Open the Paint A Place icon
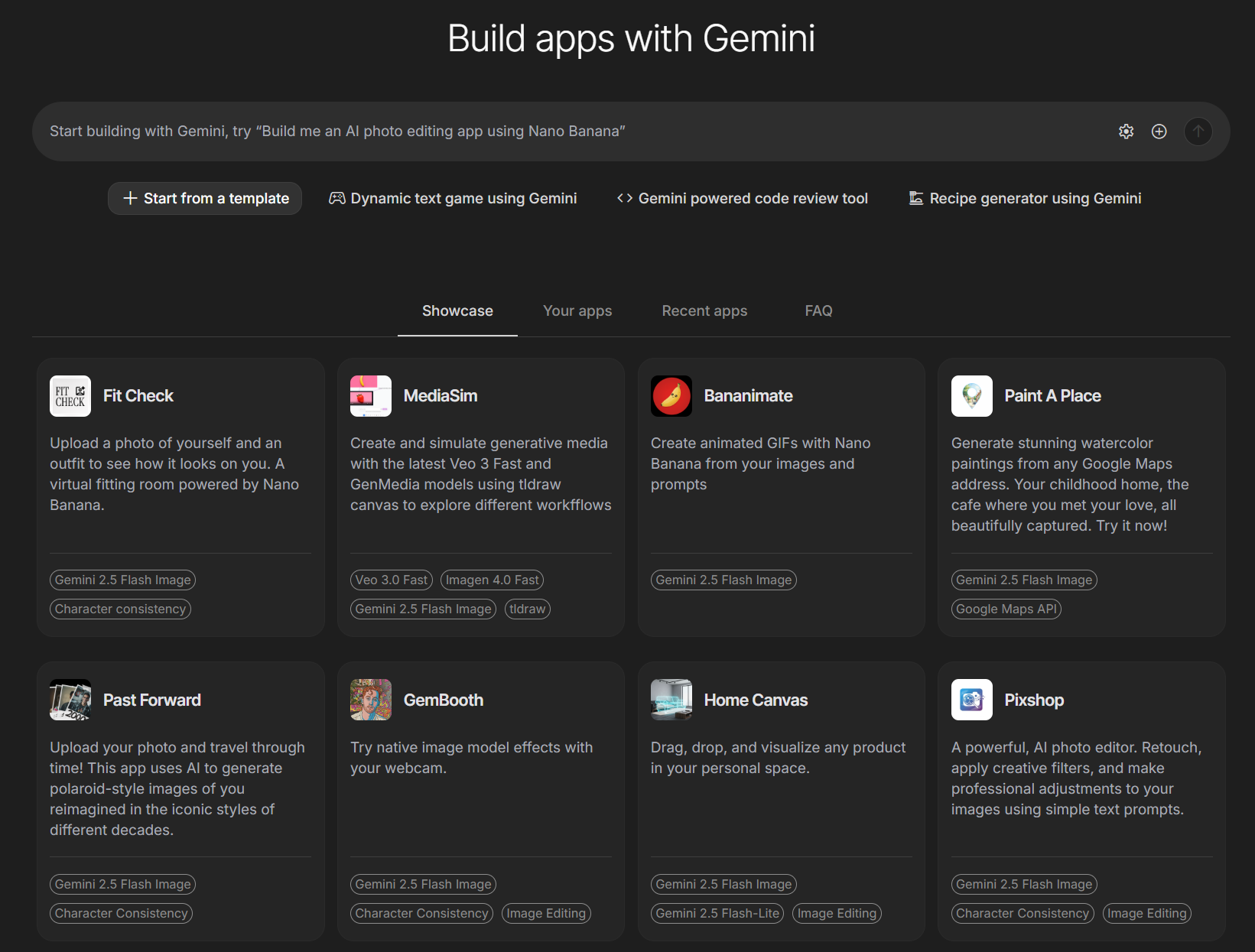The height and width of the screenshot is (952, 1255). click(x=972, y=396)
